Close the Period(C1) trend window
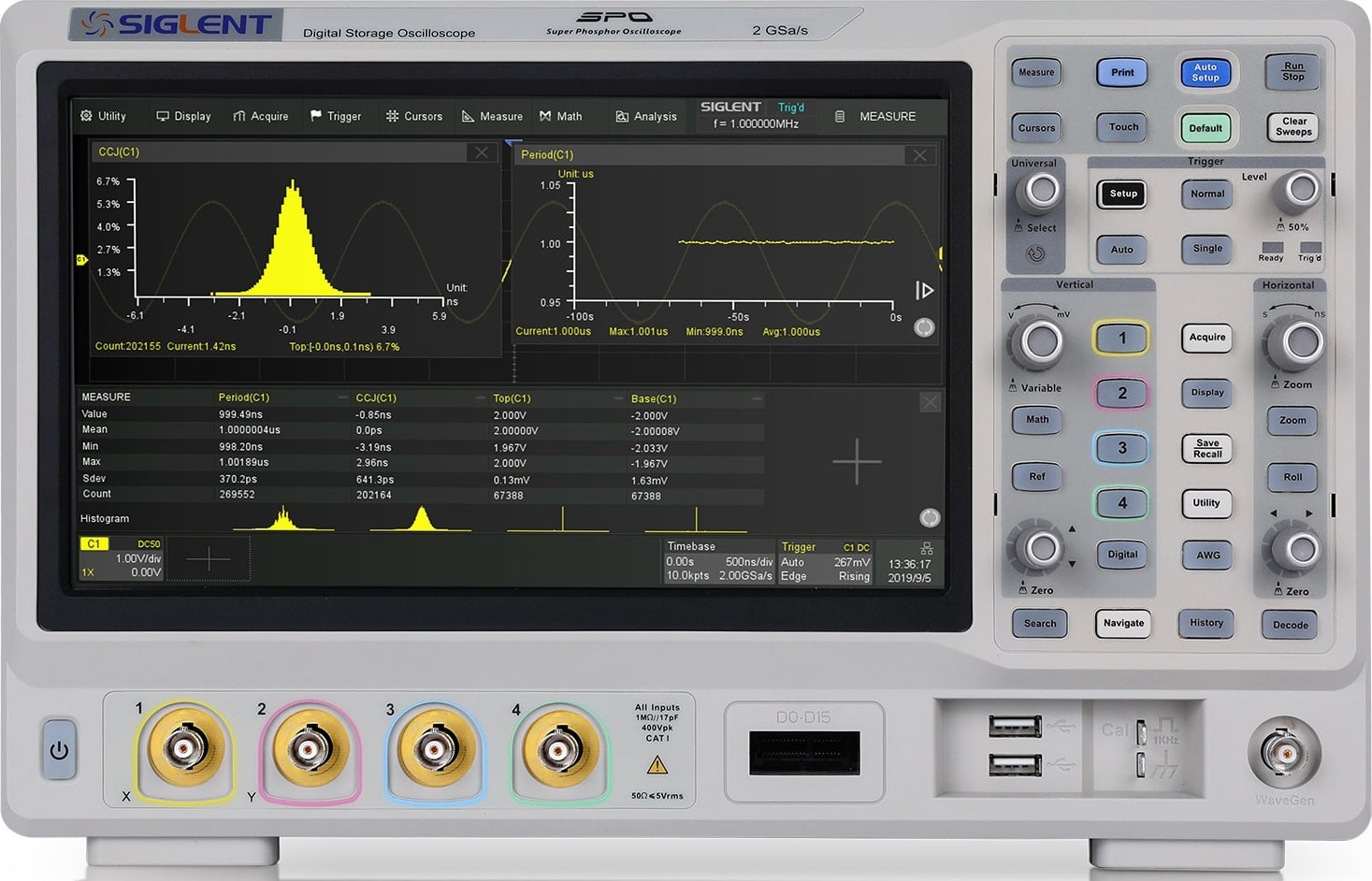 [920, 155]
